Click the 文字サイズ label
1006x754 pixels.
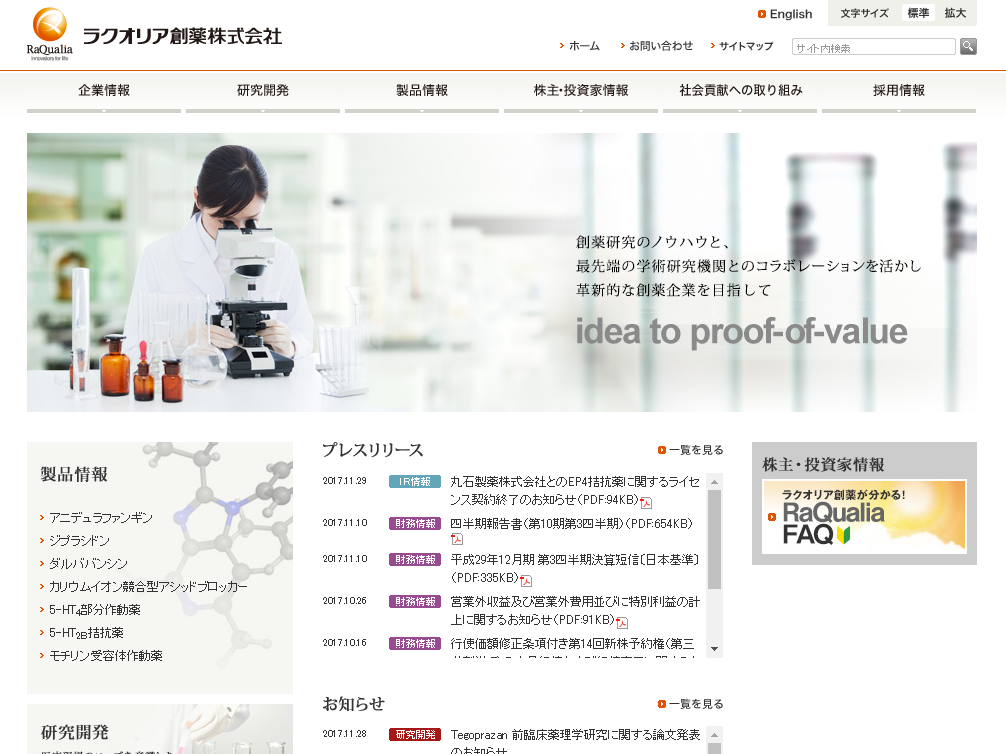pos(864,13)
